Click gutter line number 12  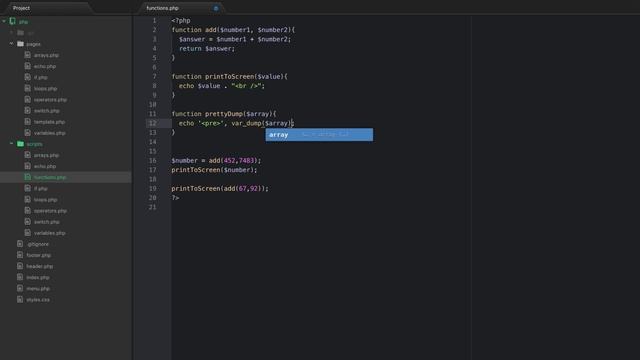pos(153,123)
